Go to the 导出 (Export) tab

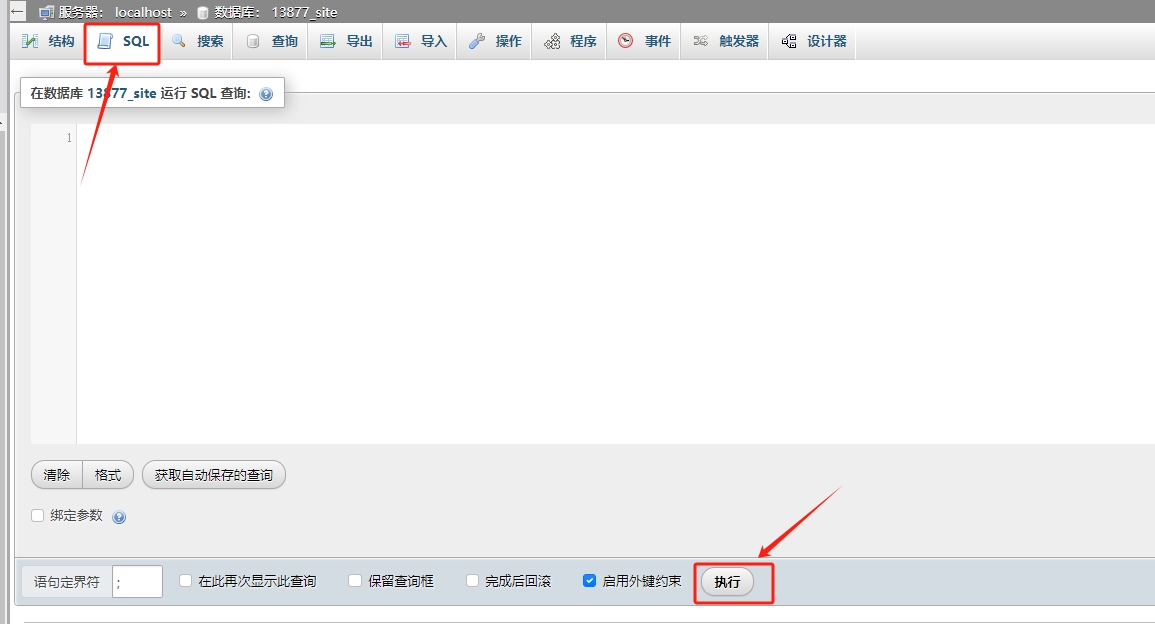click(x=346, y=41)
